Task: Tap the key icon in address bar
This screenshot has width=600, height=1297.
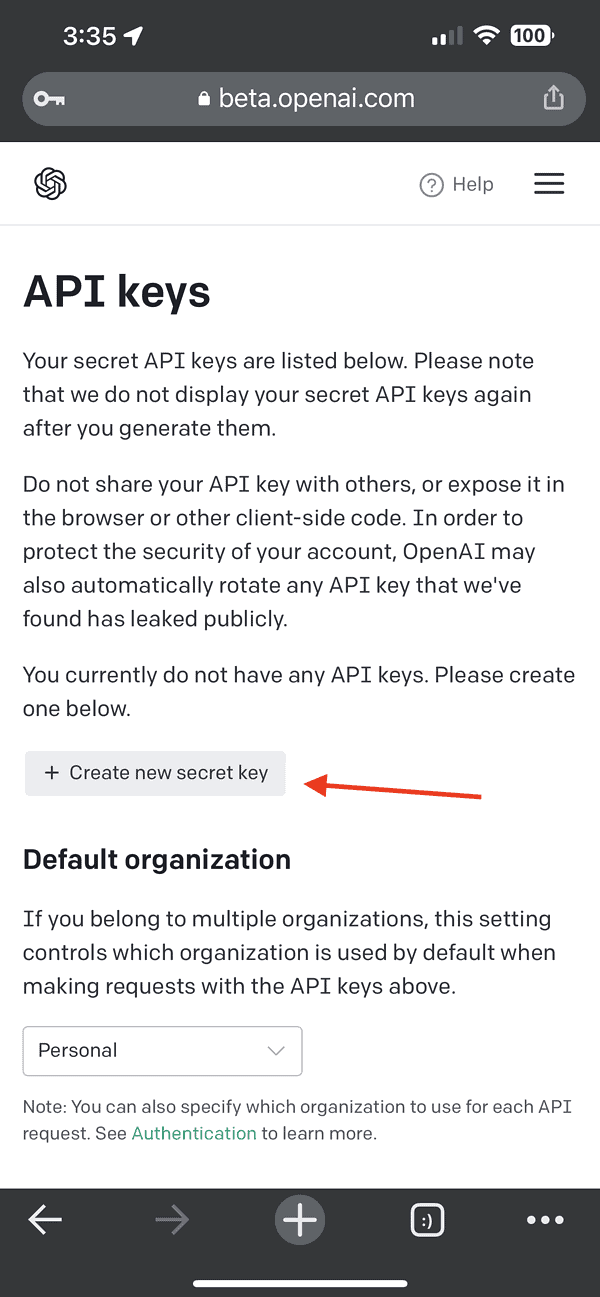Action: pos(47,98)
